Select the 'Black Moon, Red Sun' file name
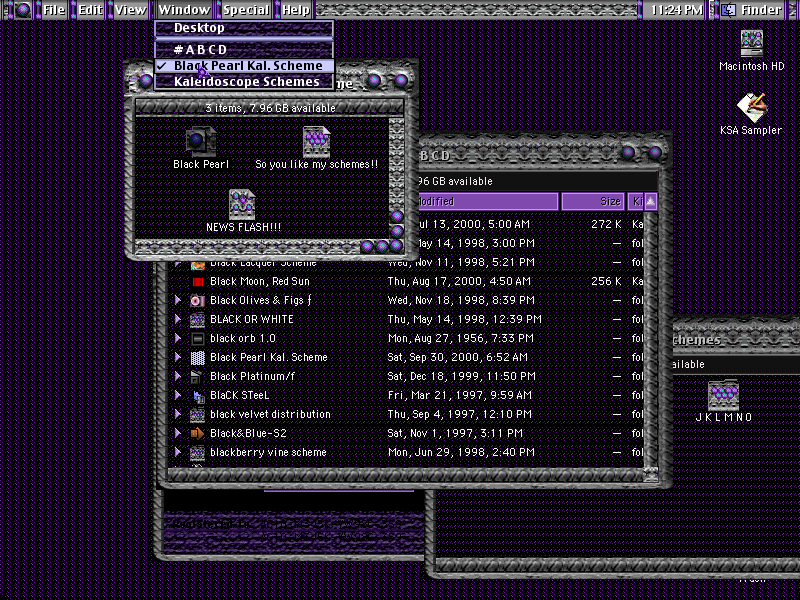 click(260, 282)
